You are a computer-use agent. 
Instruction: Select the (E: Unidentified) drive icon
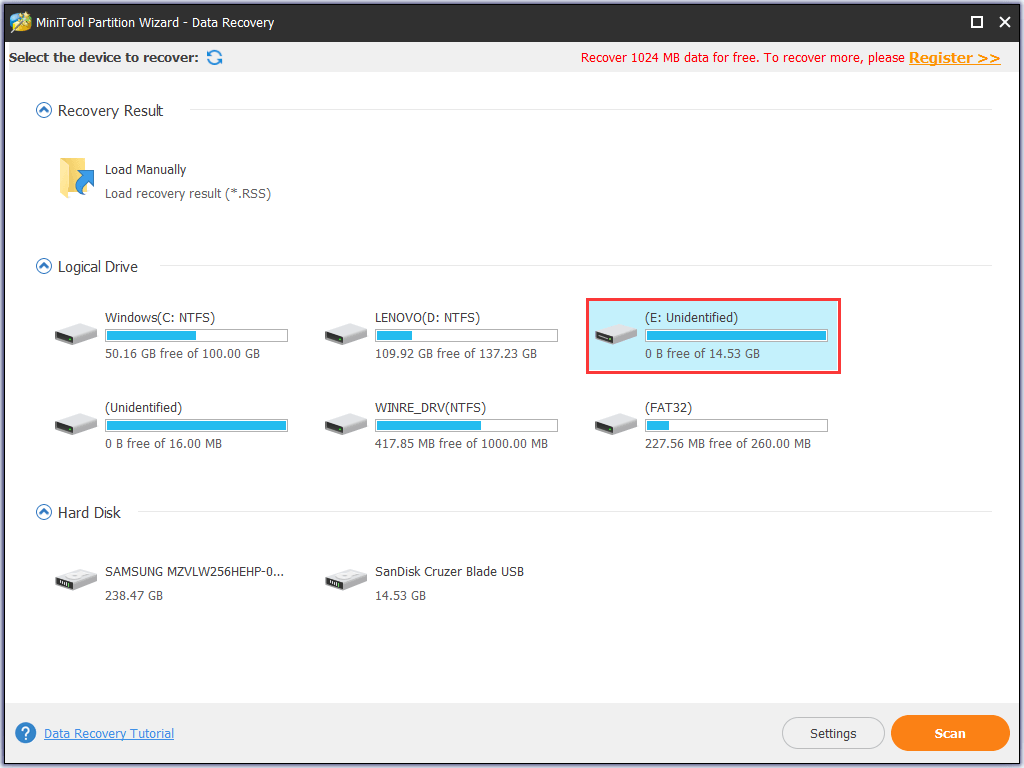[x=616, y=334]
